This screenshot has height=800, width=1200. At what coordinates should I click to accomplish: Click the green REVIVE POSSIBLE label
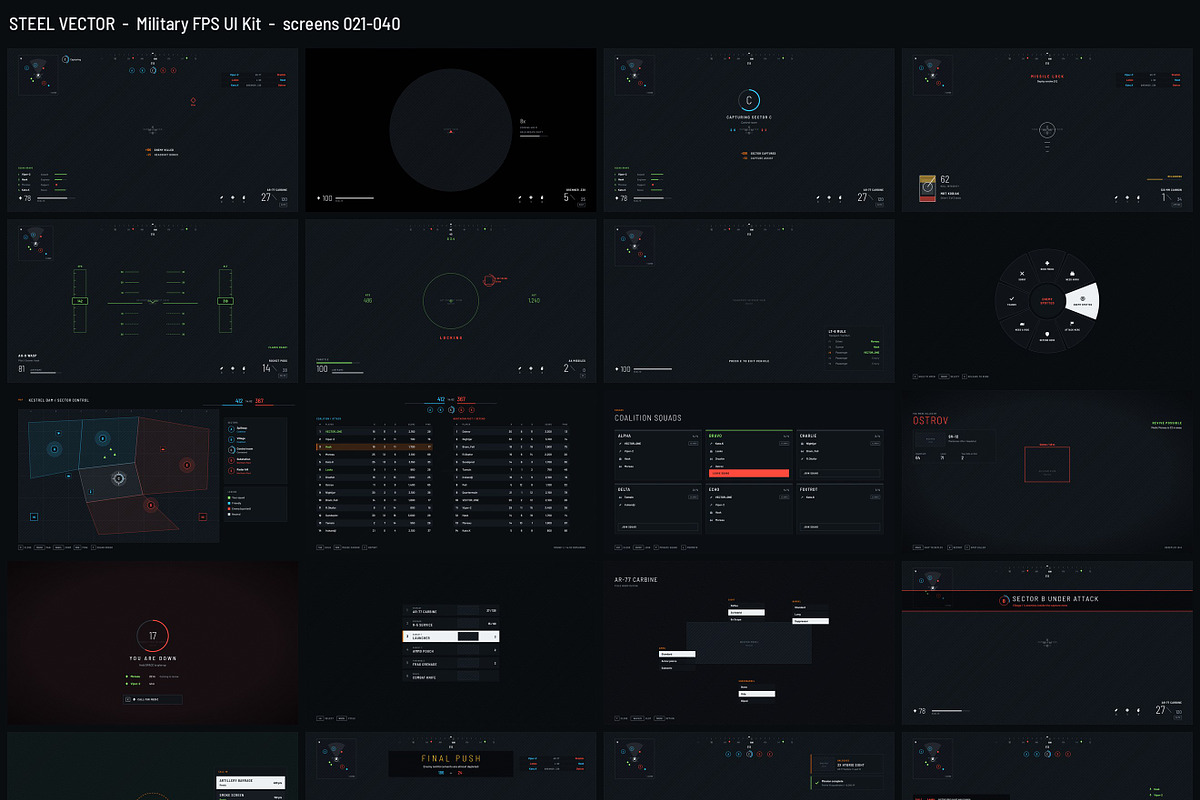[1167, 423]
